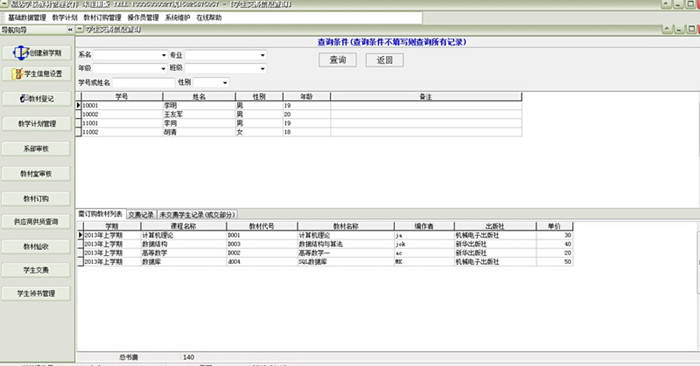700x366 pixels.
Task: Open 教材登记 in the sidebar
Action: [36, 99]
